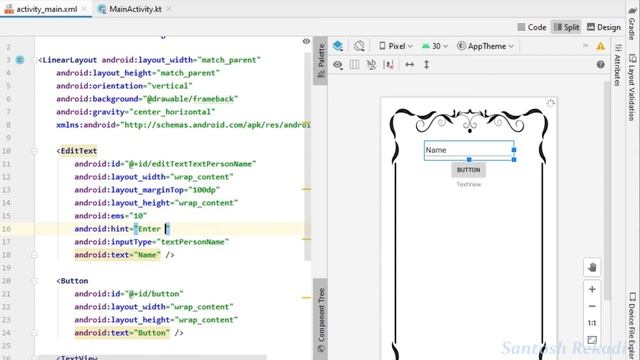
Task: Click the android:ems="10" line
Action: (x=111, y=216)
